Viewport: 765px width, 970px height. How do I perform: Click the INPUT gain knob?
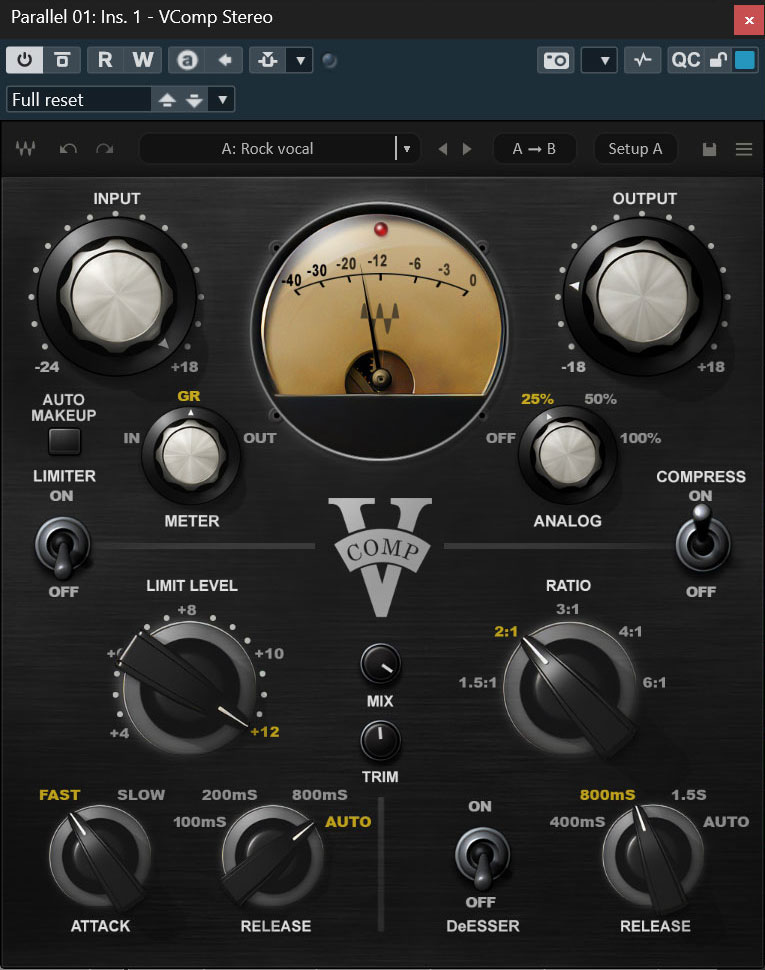[118, 294]
